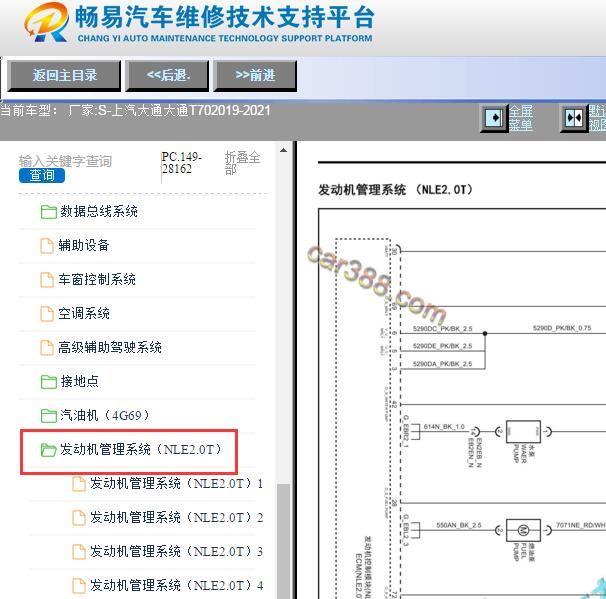Expand the 数据总线系统 folder icon
Screen dimensions: 606x599
click(49, 212)
